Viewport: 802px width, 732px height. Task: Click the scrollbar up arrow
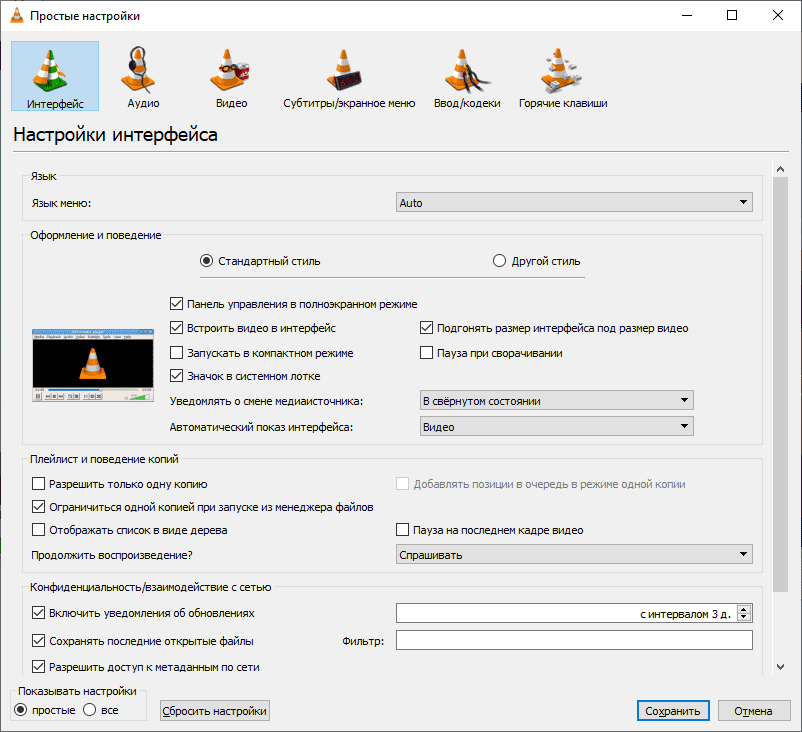[x=780, y=169]
